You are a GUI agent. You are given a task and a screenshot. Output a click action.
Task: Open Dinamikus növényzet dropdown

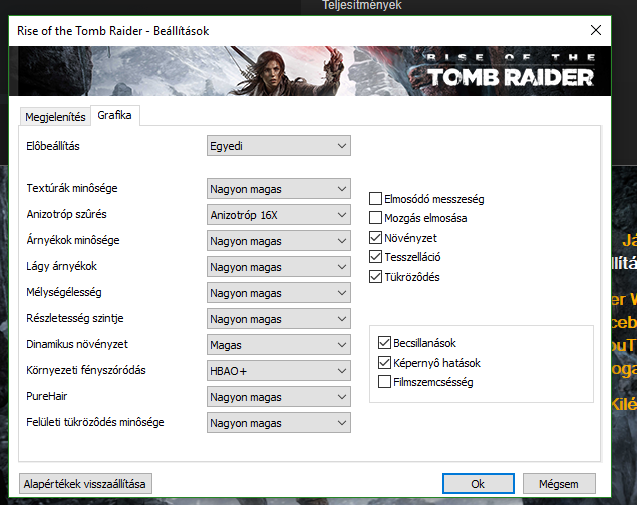[279, 345]
